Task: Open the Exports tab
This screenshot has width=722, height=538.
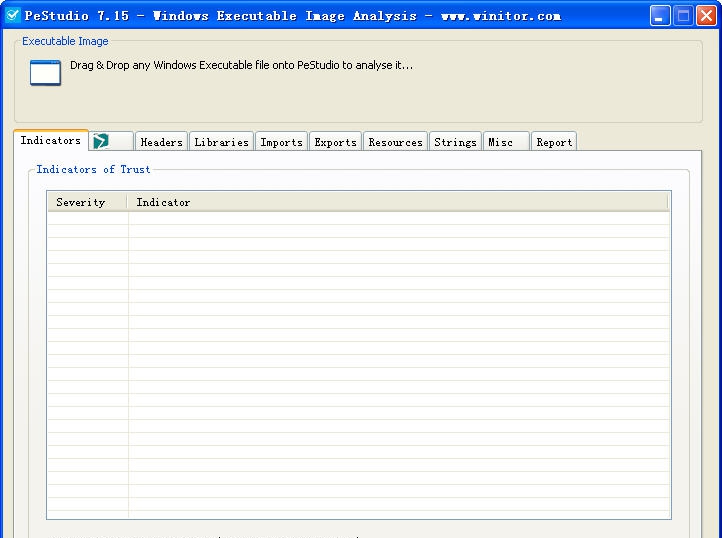Action: tap(335, 142)
